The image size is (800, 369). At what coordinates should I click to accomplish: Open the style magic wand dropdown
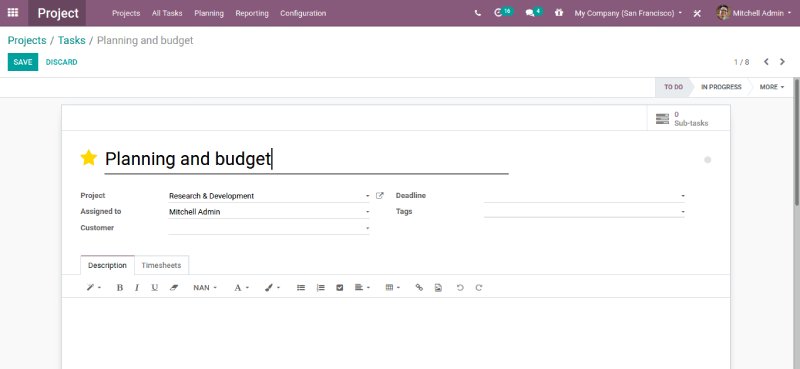pyautogui.click(x=93, y=287)
